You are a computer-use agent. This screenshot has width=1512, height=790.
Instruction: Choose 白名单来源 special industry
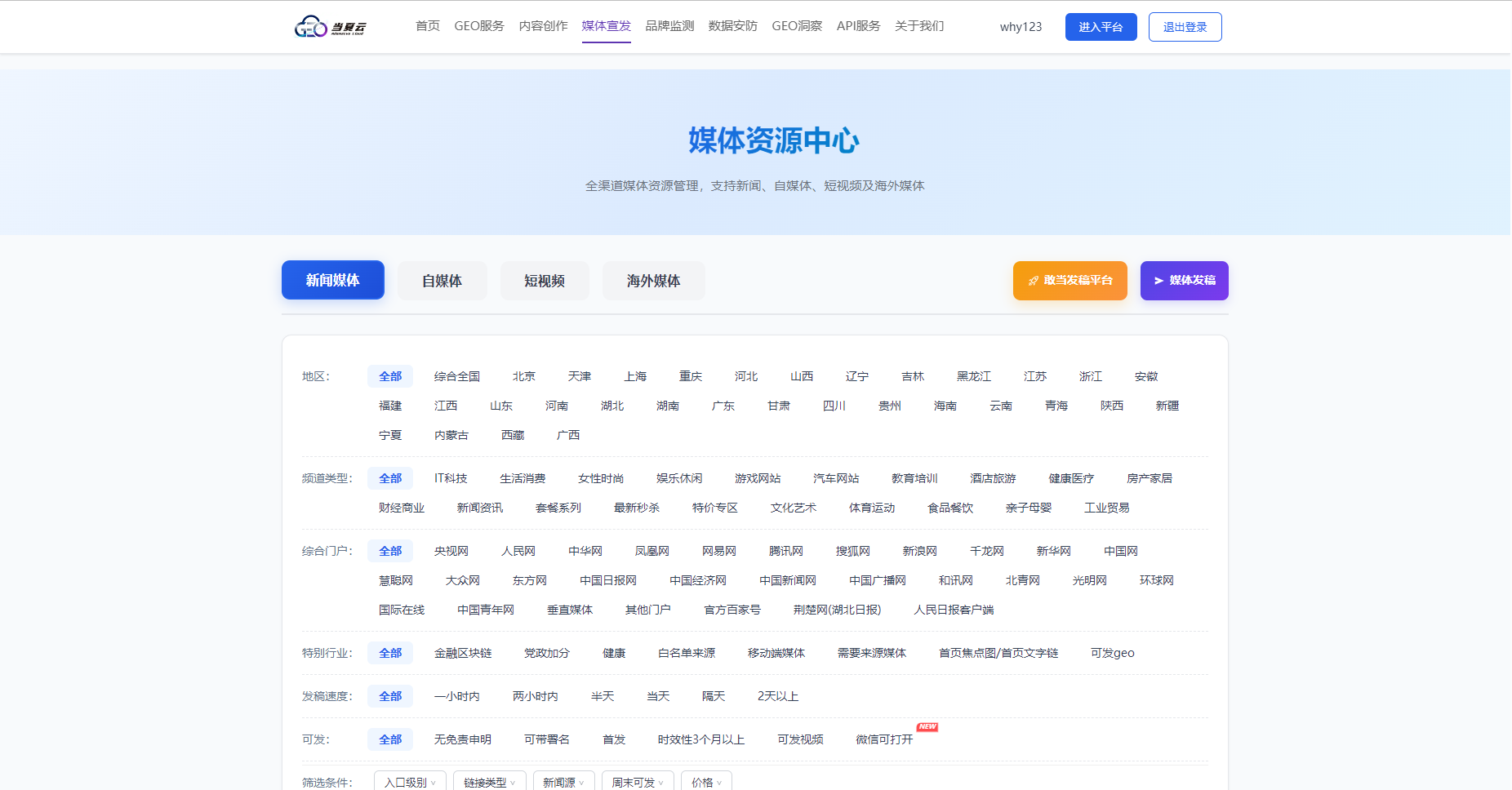pyautogui.click(x=687, y=653)
